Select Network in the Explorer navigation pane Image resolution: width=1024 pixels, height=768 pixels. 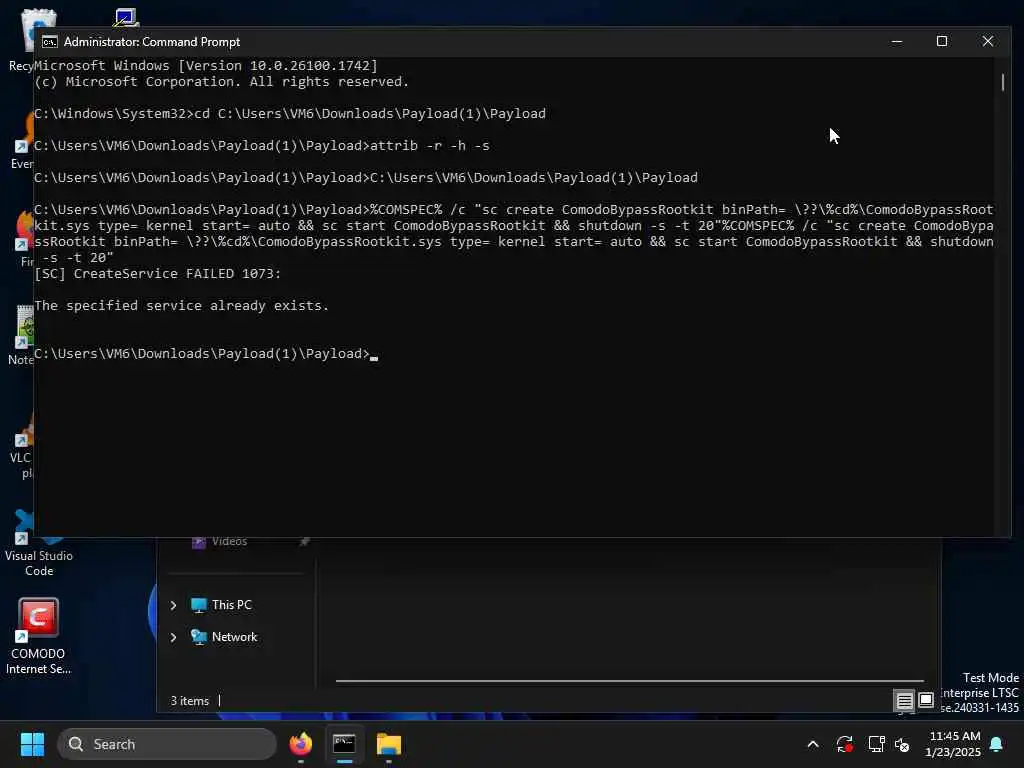point(224,637)
